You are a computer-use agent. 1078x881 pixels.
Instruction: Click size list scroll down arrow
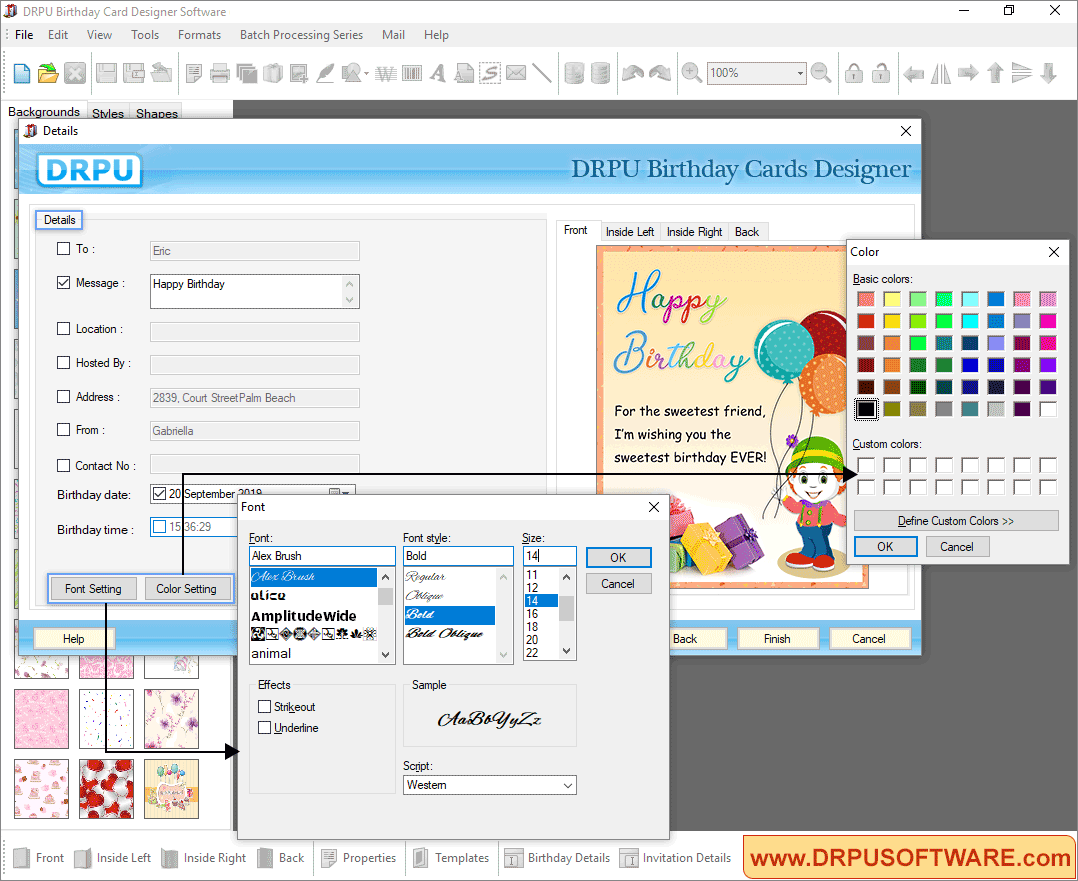click(x=566, y=651)
